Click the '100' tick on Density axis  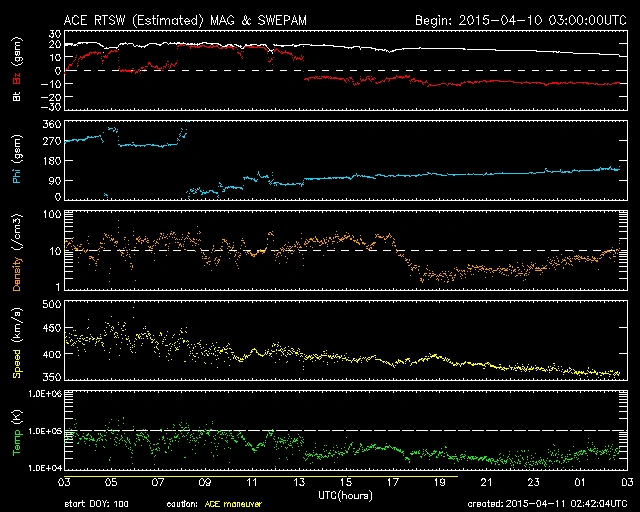click(52, 214)
